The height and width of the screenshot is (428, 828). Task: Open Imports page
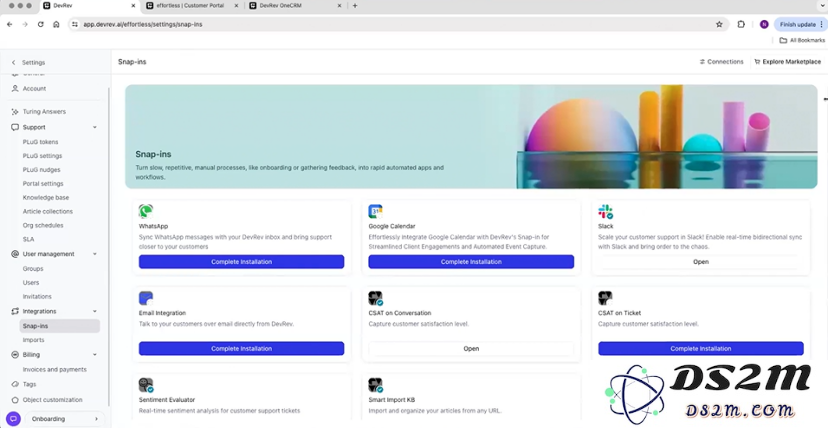(34, 340)
